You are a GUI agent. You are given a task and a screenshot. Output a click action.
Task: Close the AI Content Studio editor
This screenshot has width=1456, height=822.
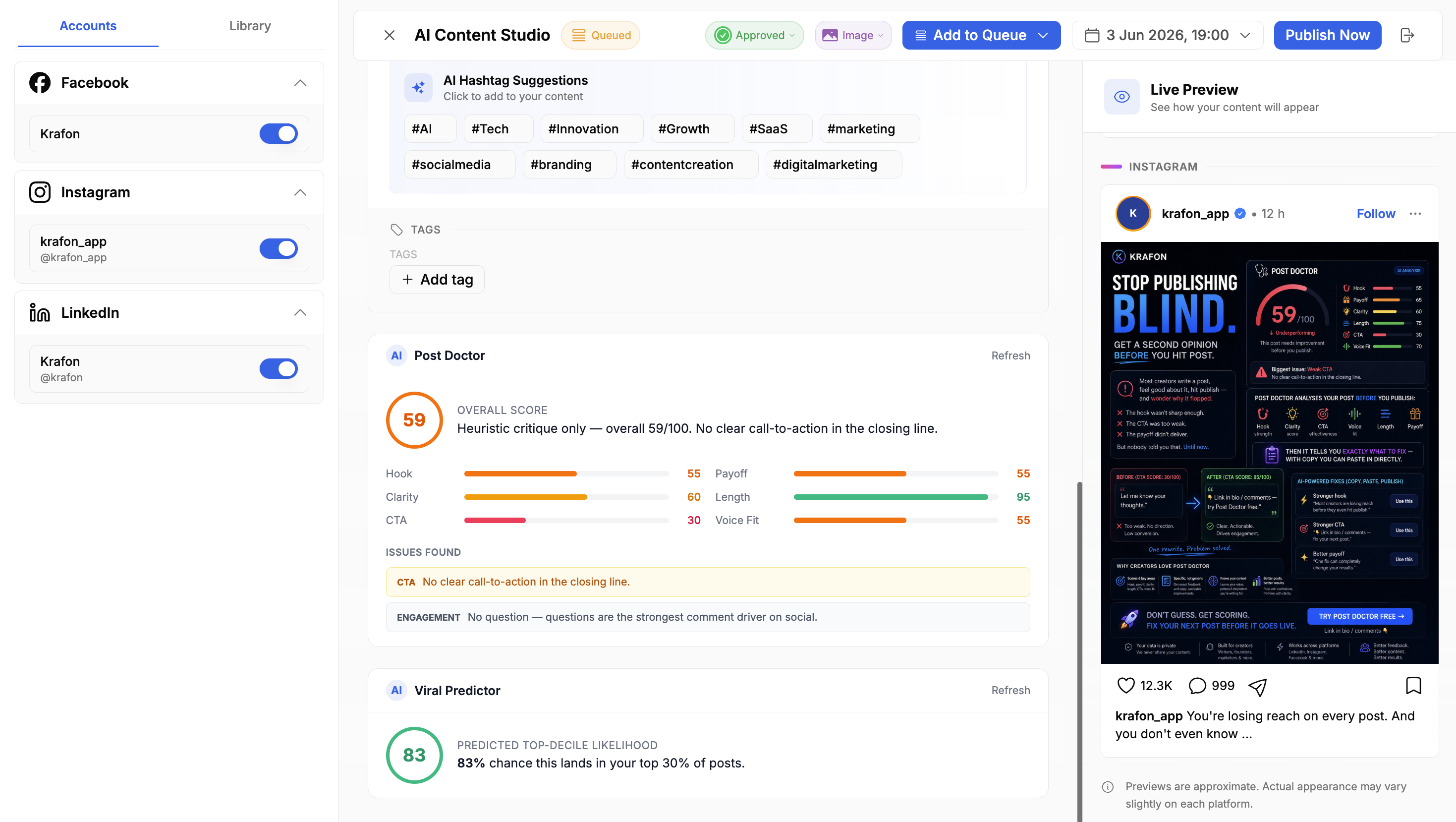coord(389,35)
